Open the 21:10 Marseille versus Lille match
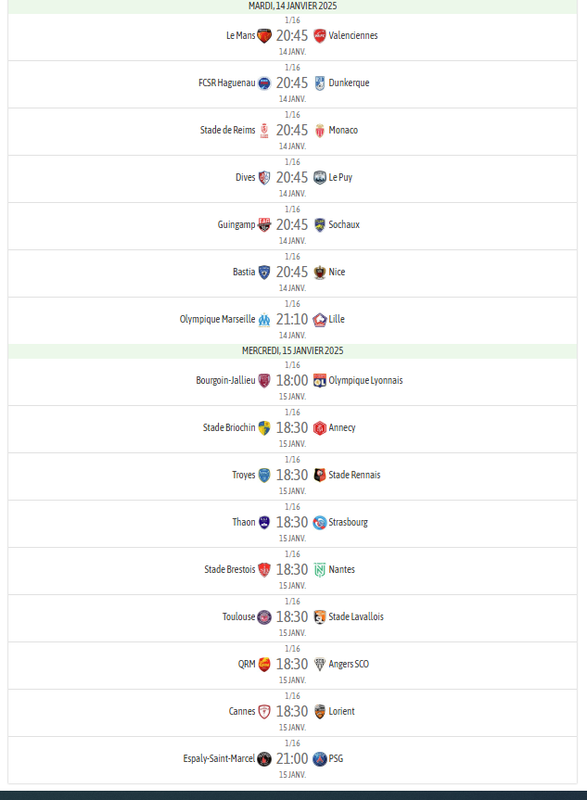587x800 pixels. (292, 320)
